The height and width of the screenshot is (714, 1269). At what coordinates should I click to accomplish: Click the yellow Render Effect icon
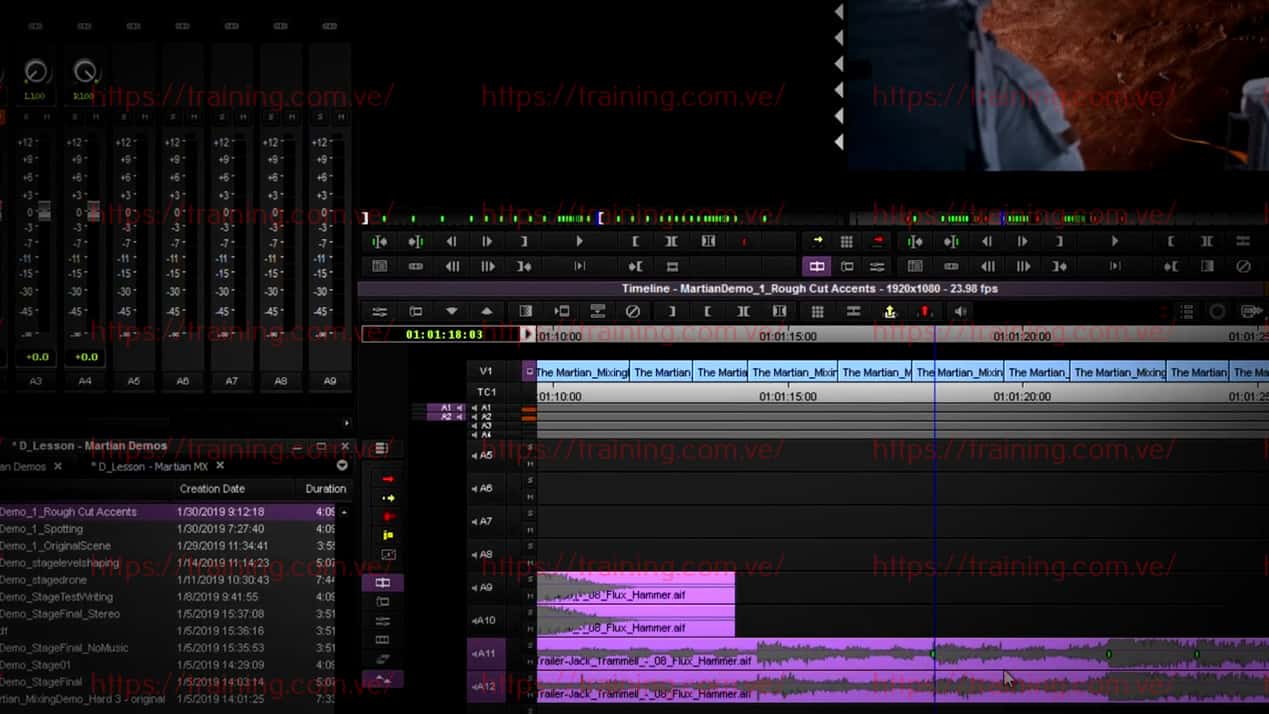point(887,311)
